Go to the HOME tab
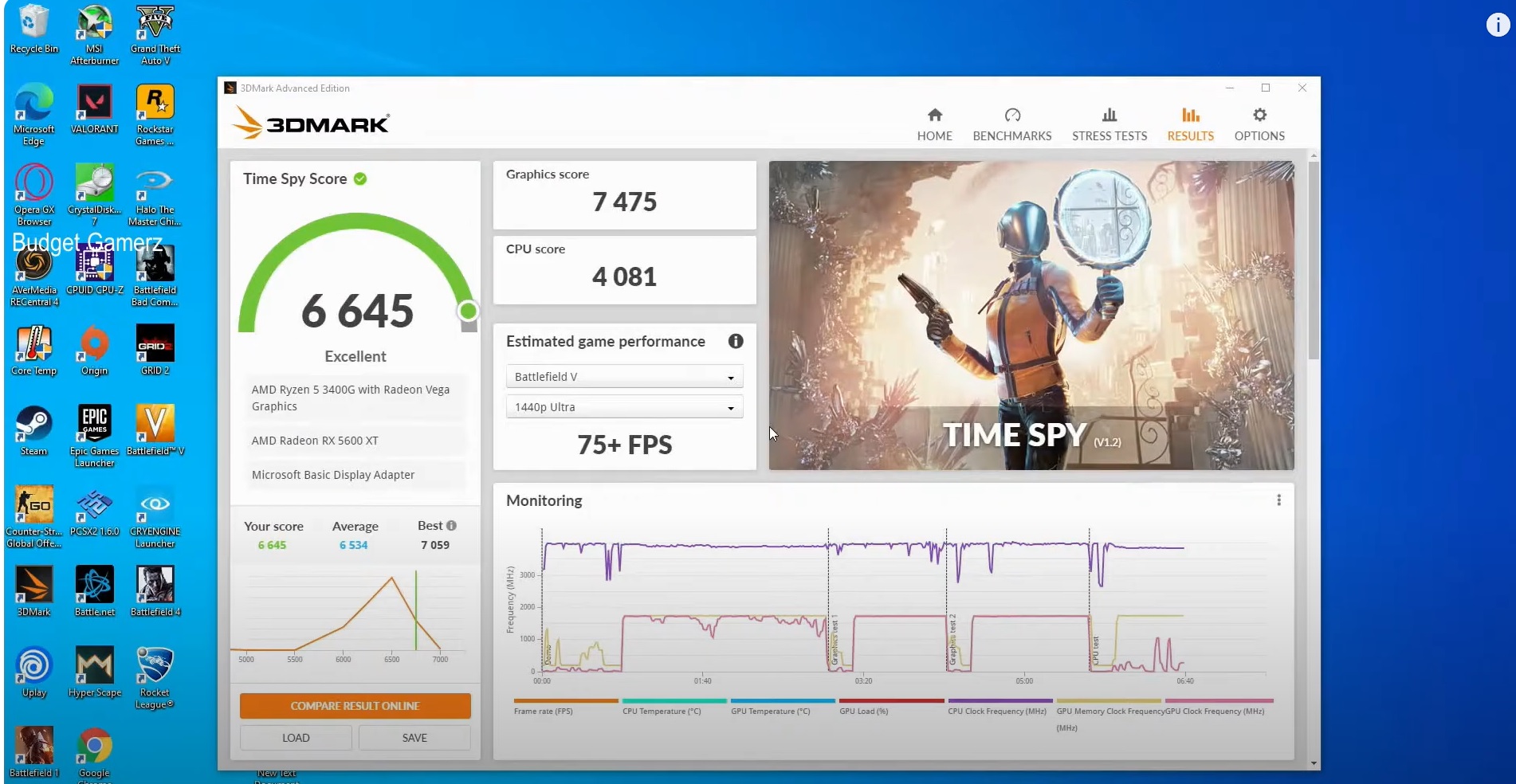 coord(935,125)
